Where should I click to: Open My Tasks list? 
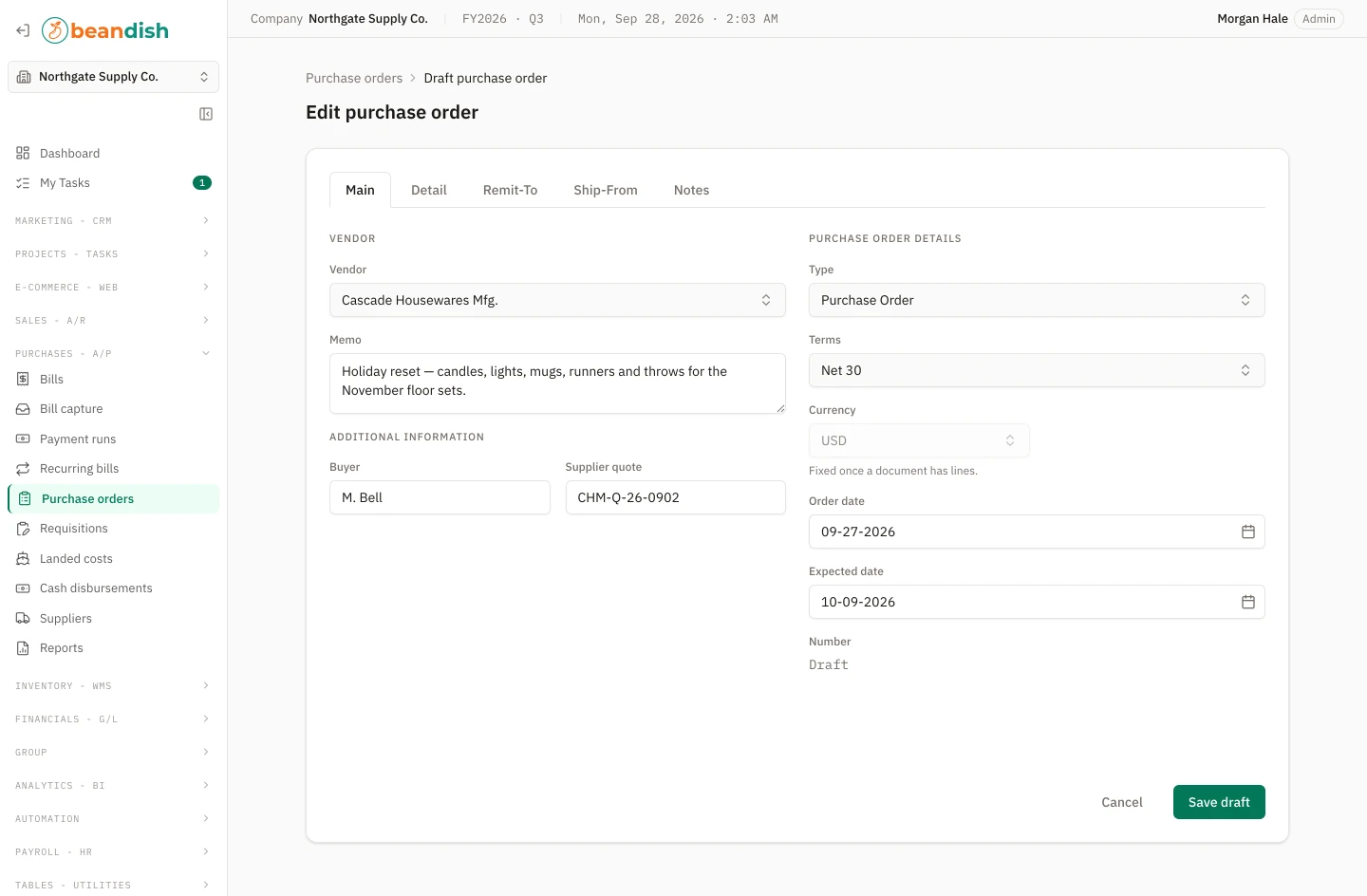113,183
